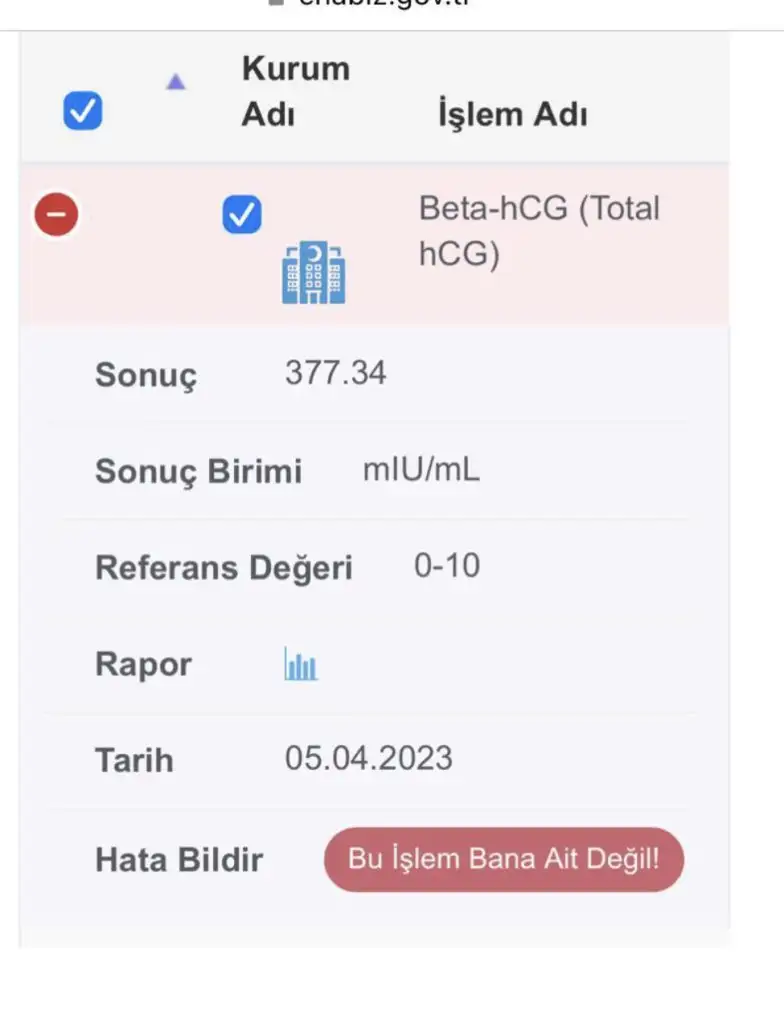Viewport: 784px width, 1024px height.
Task: Click the result value 377.34
Action: (x=335, y=373)
